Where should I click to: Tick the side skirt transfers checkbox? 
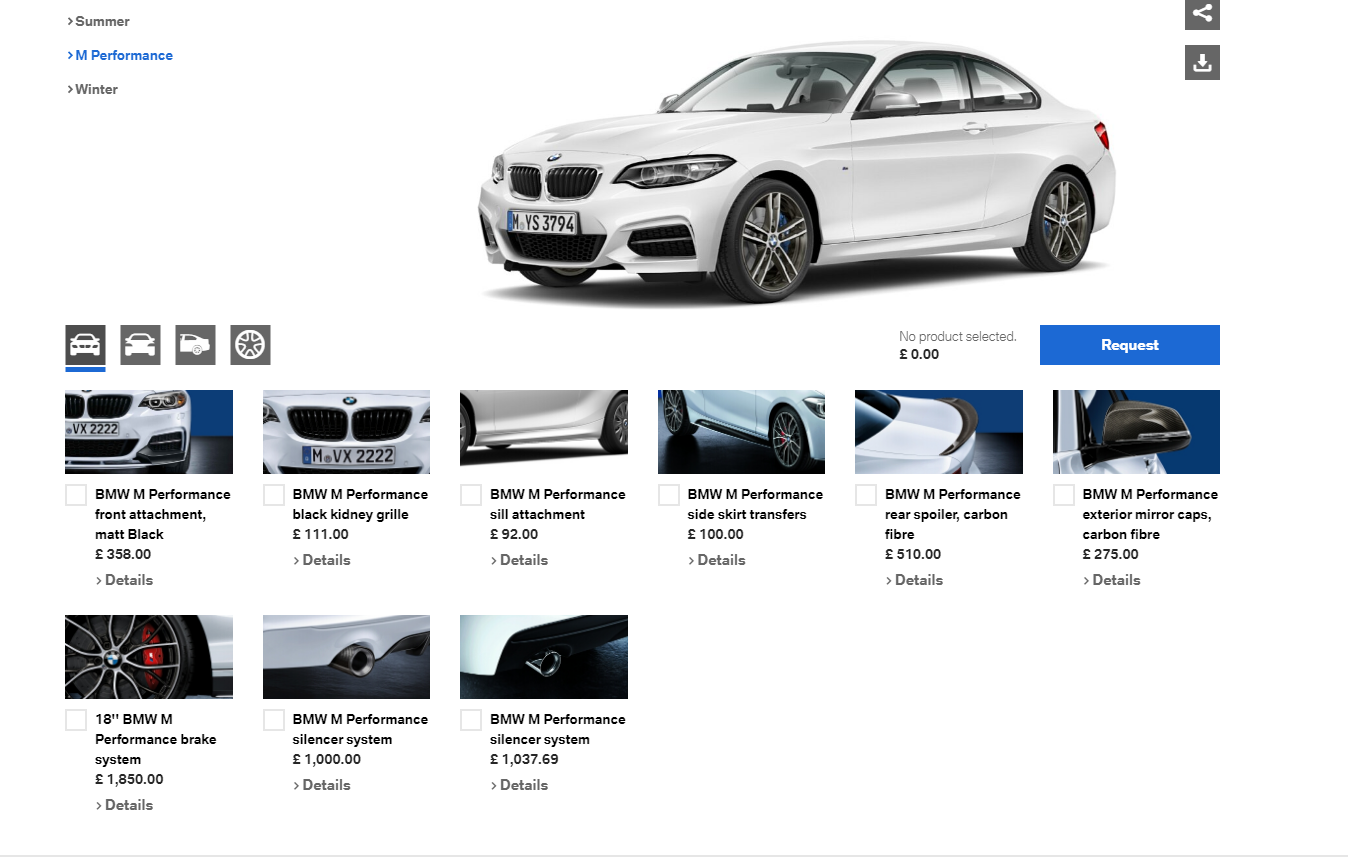tap(669, 495)
